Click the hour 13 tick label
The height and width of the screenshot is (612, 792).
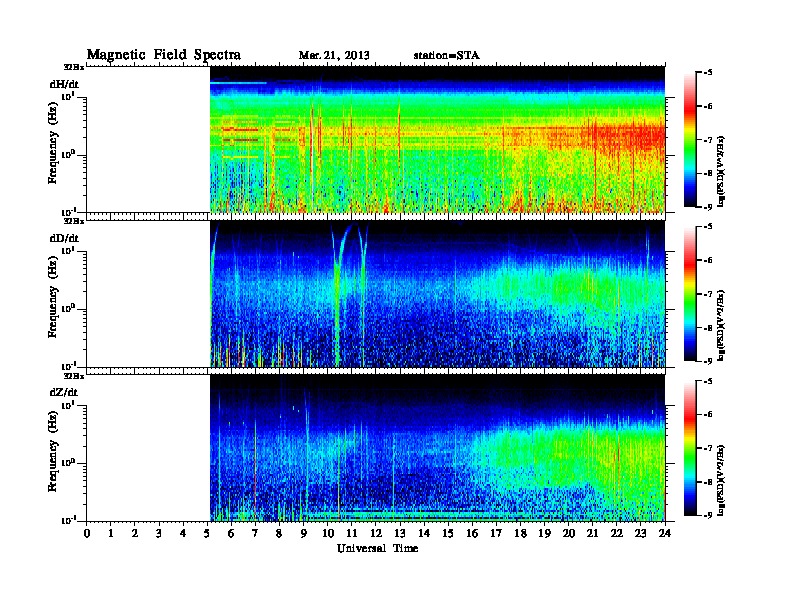coord(400,534)
